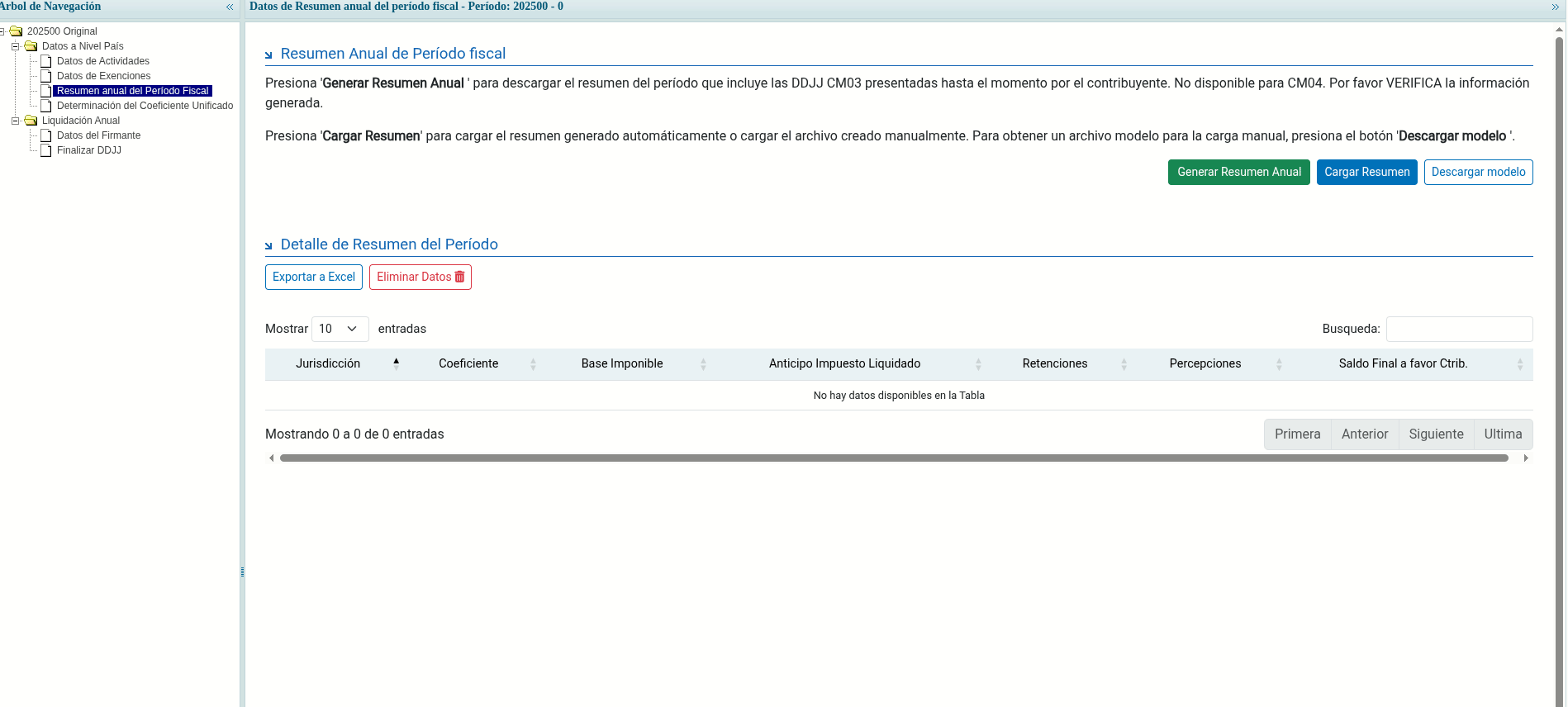Open Determinación del Coeficiente Unificado
This screenshot has width=1568, height=707.
[x=145, y=106]
